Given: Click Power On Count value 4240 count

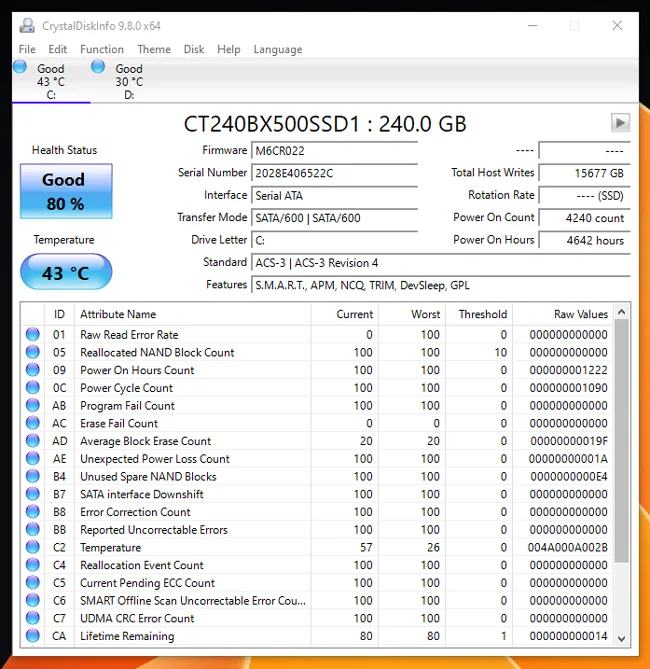Looking at the screenshot, I should tap(584, 218).
